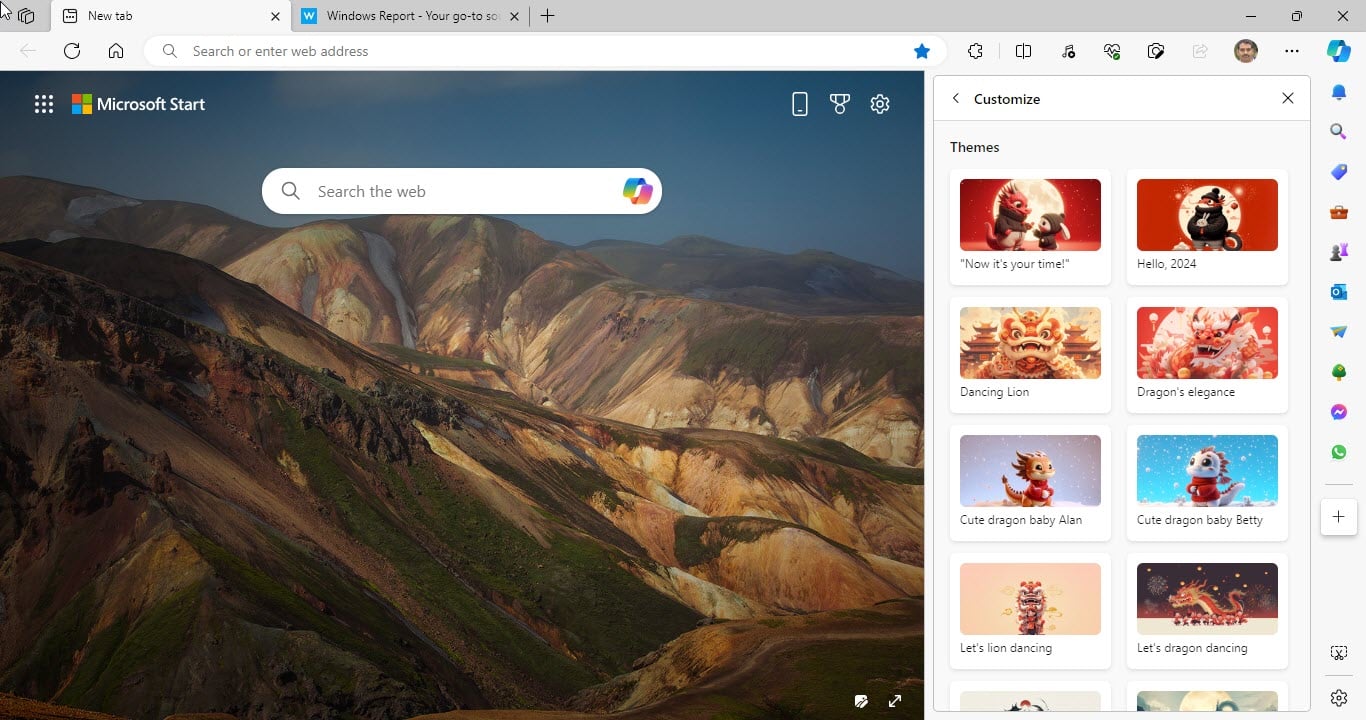Viewport: 1366px width, 720px height.
Task: Open sidebar Games chess icon
Action: [x=1339, y=252]
